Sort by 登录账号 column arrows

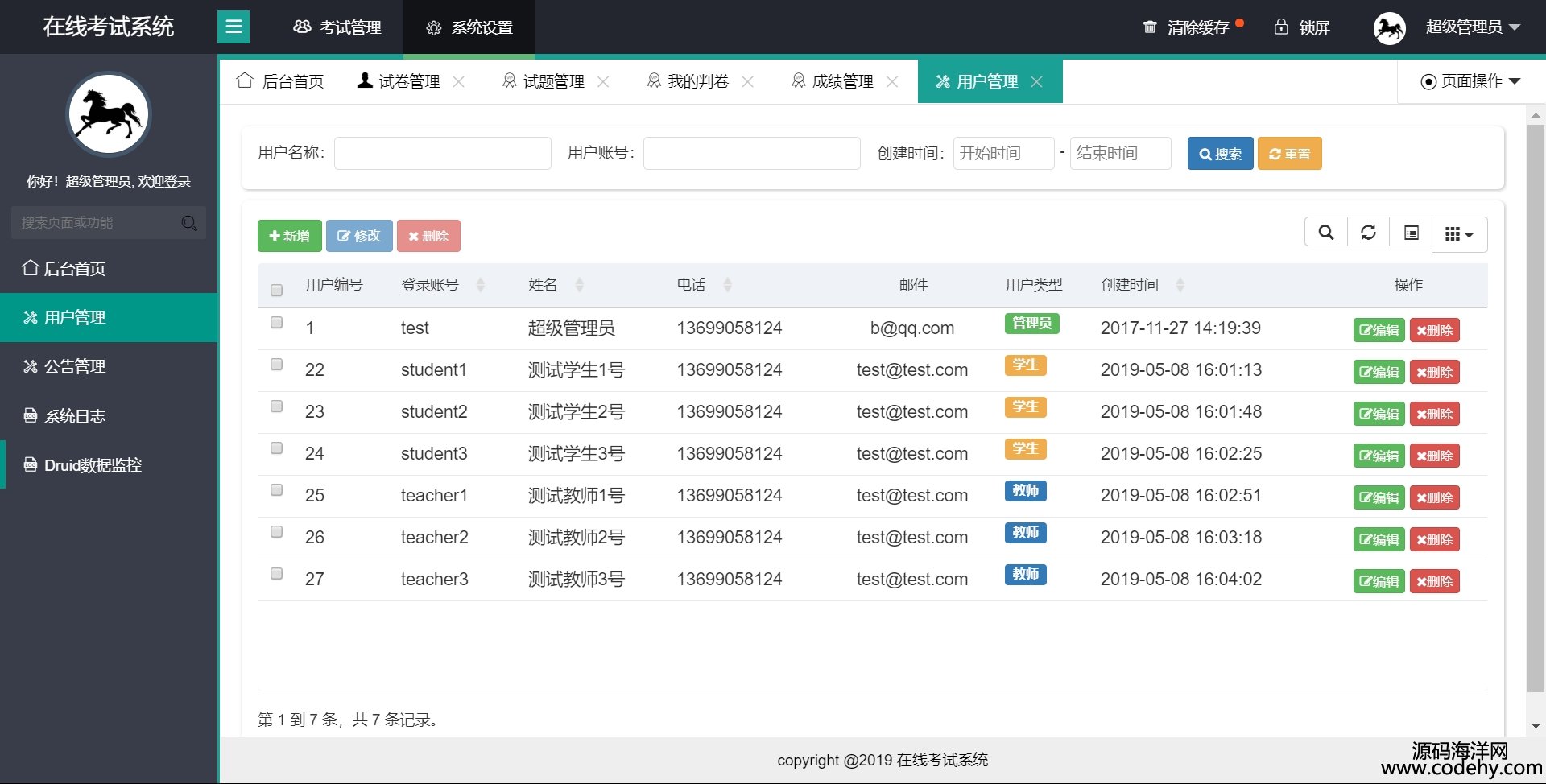tap(481, 285)
